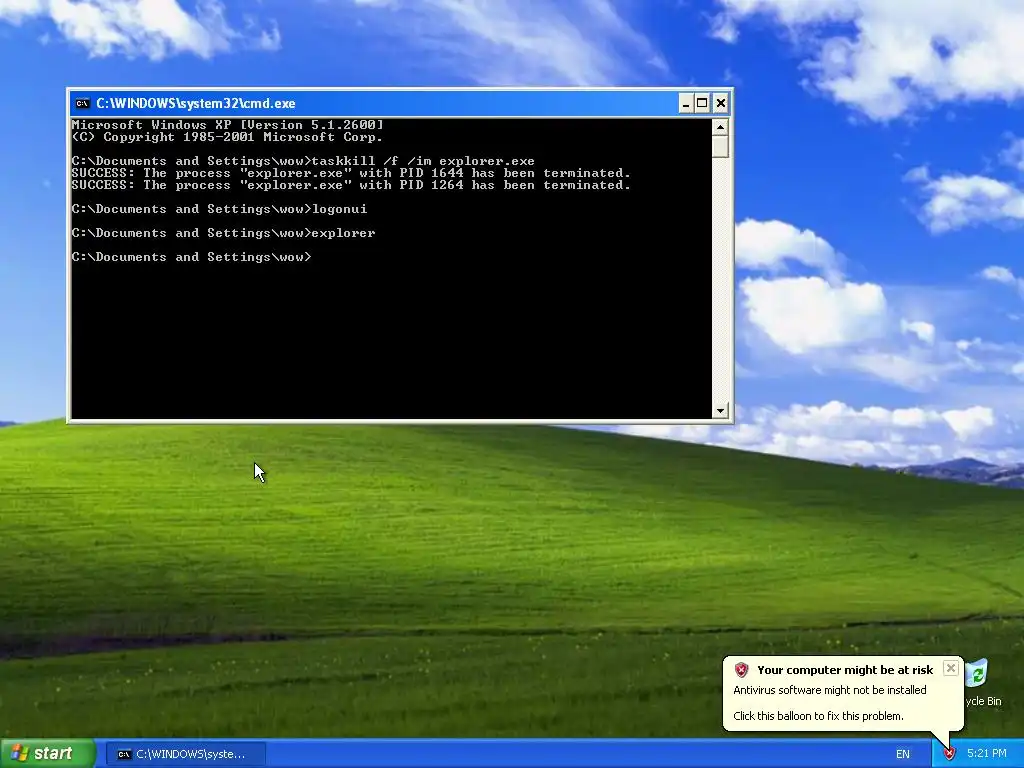
Task: Click the PID 1264 terminated success line
Action: [351, 185]
